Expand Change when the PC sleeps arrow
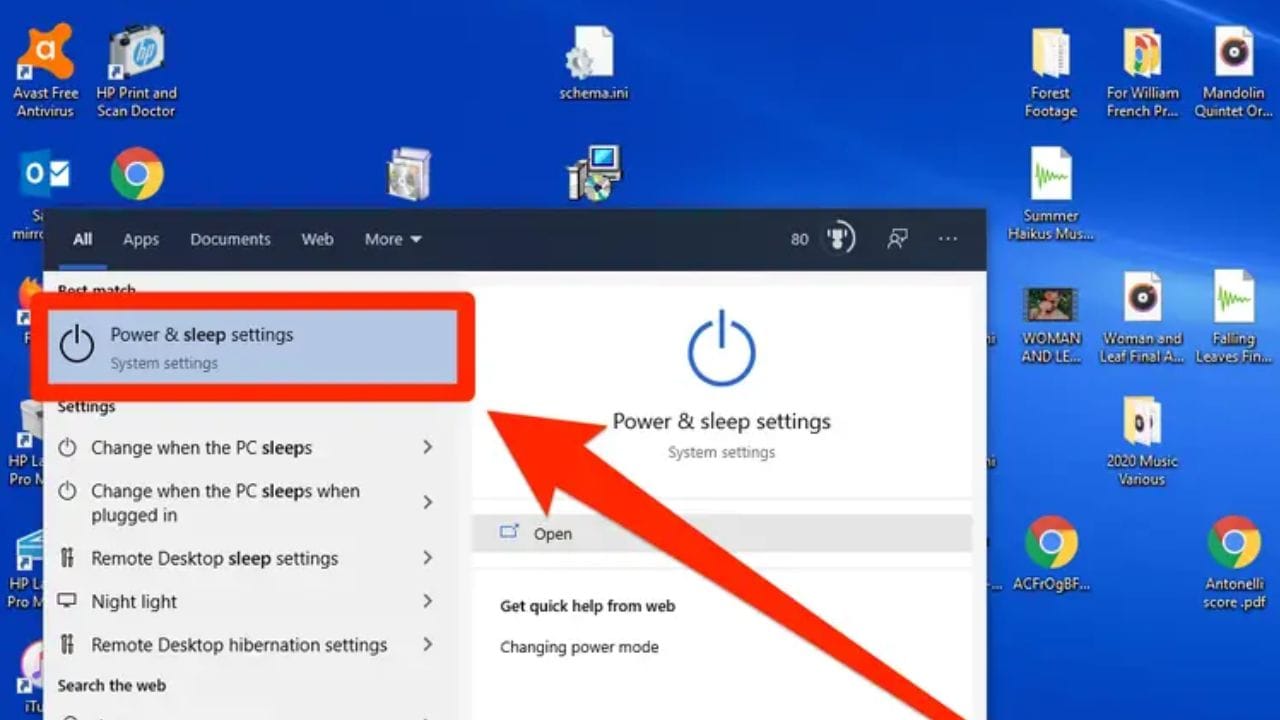This screenshot has height=720, width=1280. pos(427,447)
